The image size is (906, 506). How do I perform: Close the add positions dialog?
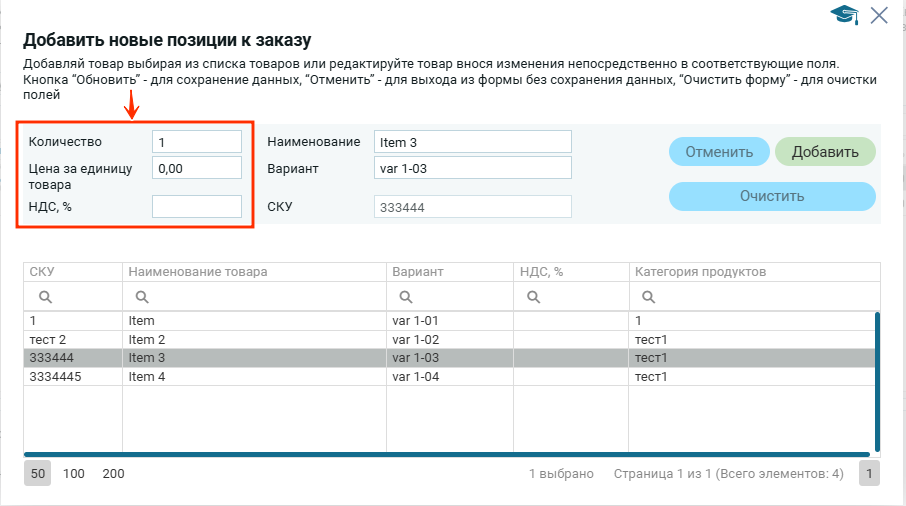tap(879, 15)
